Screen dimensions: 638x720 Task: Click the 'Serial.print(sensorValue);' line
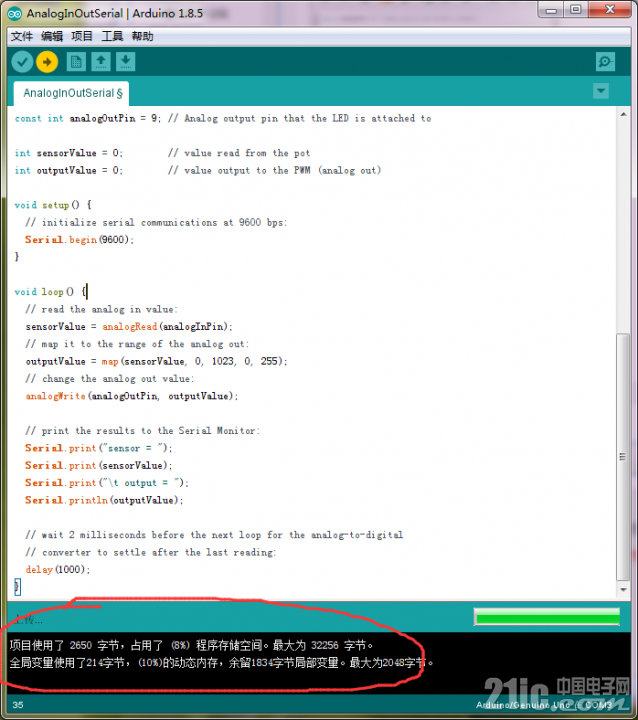[x=99, y=465]
